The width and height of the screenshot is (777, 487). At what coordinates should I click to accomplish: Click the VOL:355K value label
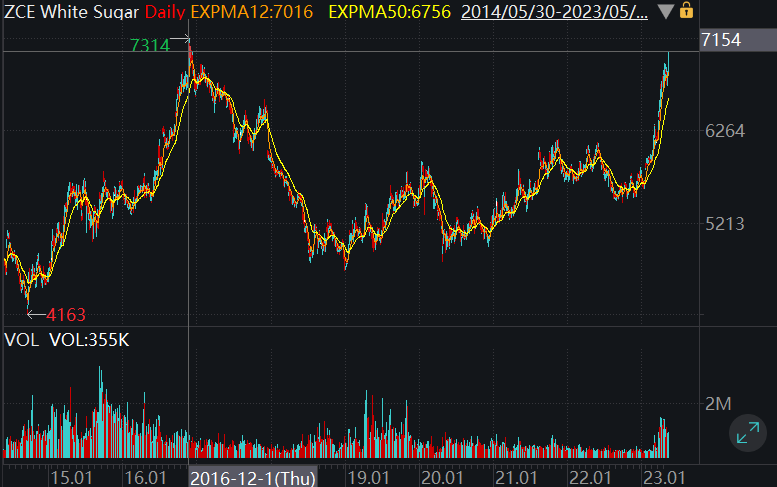pyautogui.click(x=89, y=340)
